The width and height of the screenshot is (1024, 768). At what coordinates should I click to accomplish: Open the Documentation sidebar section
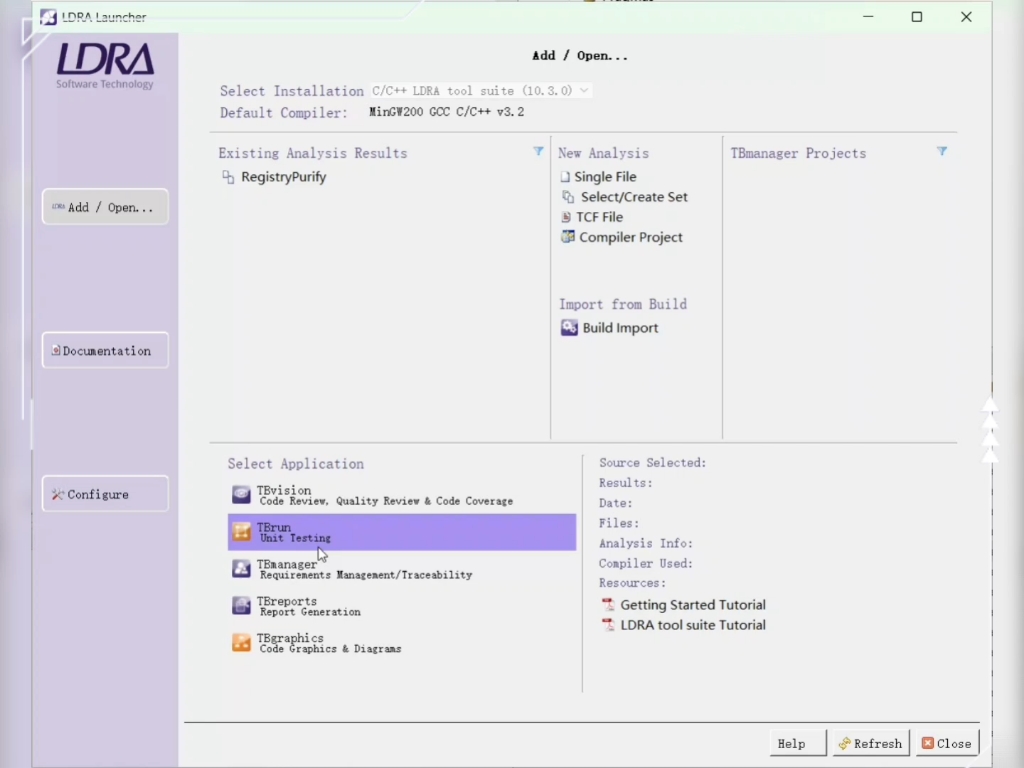pyautogui.click(x=105, y=351)
